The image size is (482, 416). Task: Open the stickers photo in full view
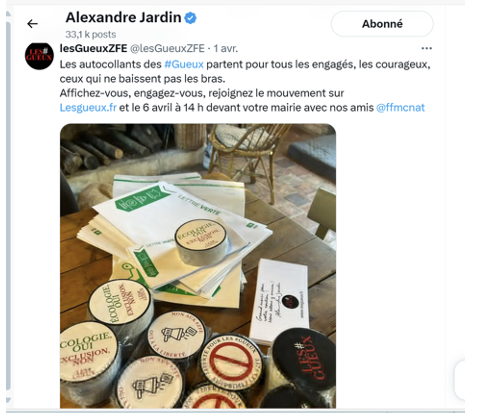[198, 266]
